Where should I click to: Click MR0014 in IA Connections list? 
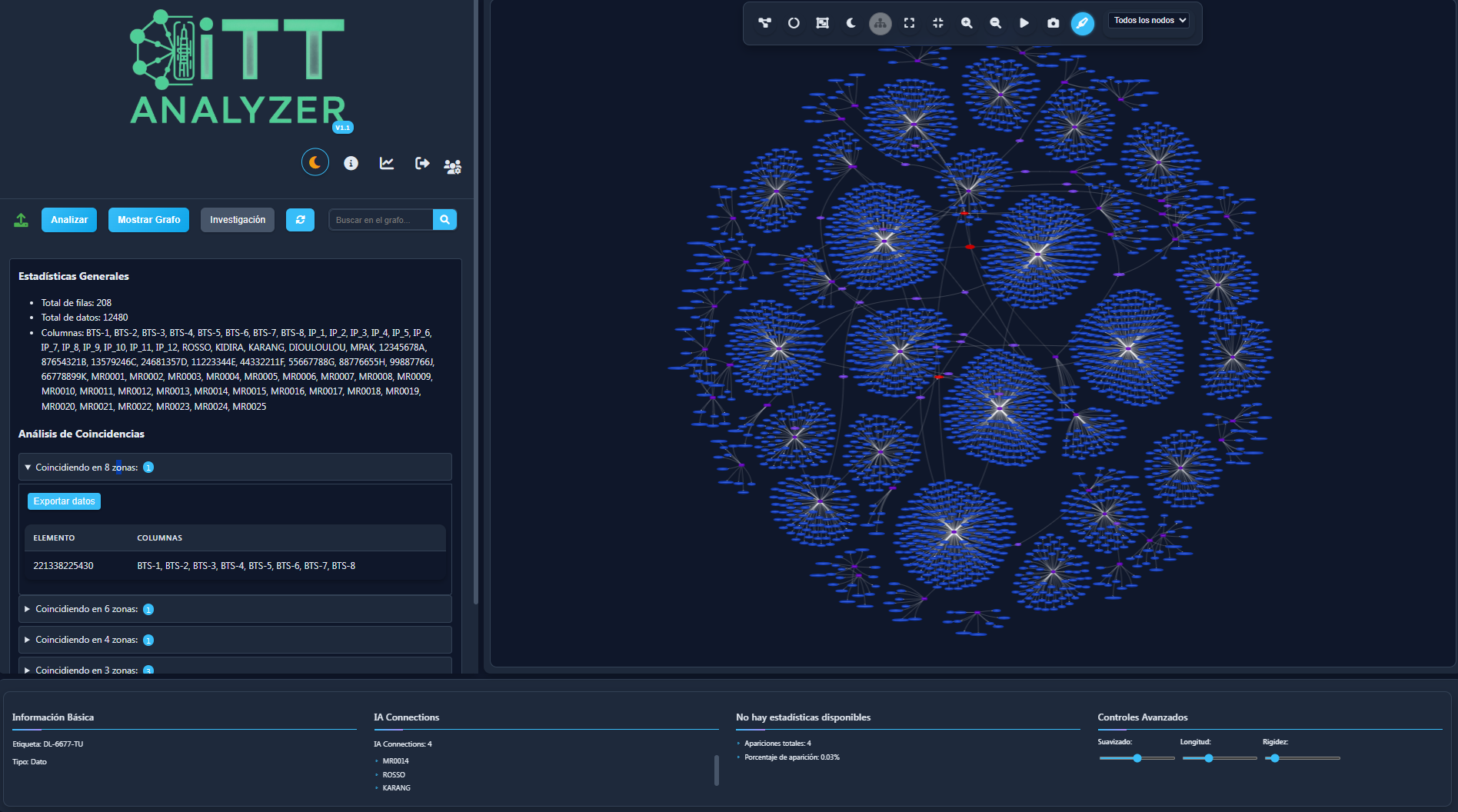[395, 761]
